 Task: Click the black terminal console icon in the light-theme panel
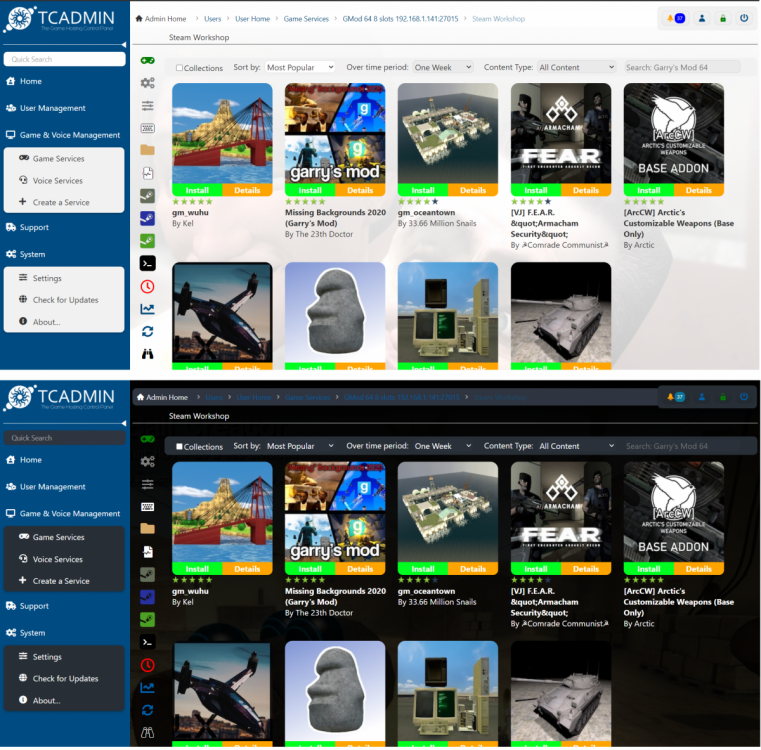(147, 263)
